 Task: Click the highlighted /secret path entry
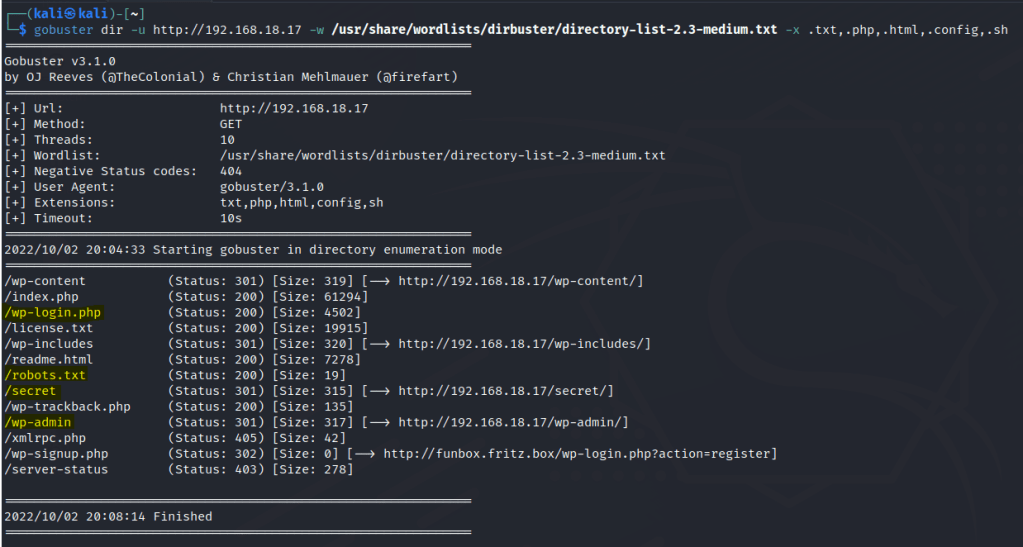(31, 391)
